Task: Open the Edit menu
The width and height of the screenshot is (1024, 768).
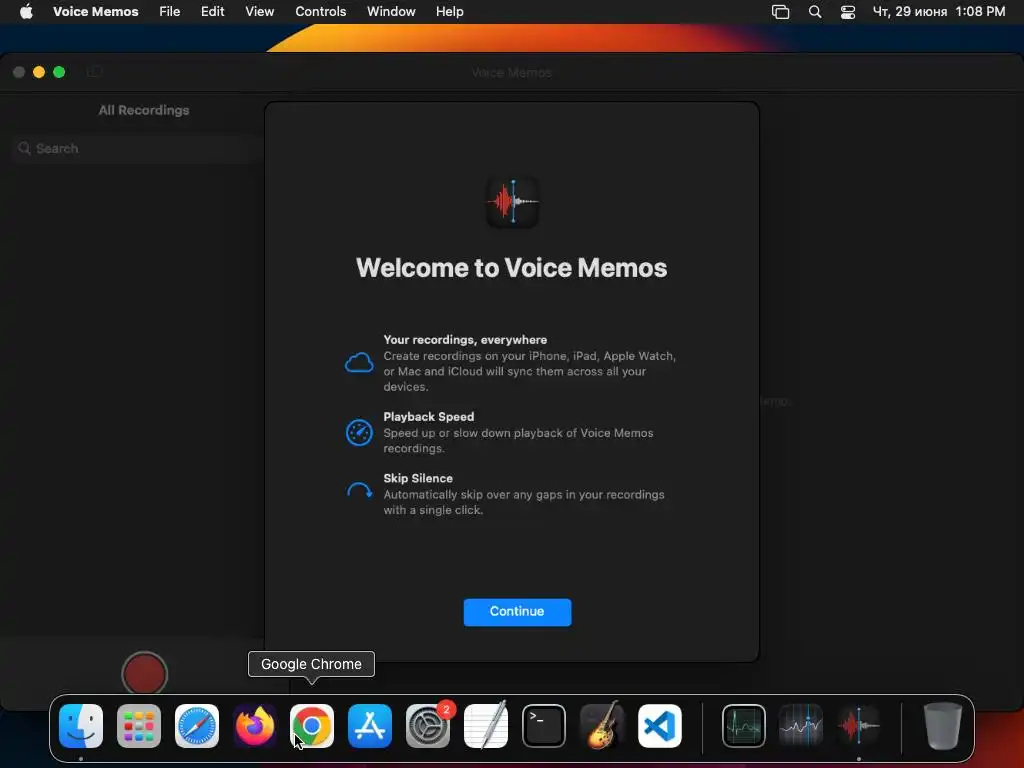Action: pos(212,12)
